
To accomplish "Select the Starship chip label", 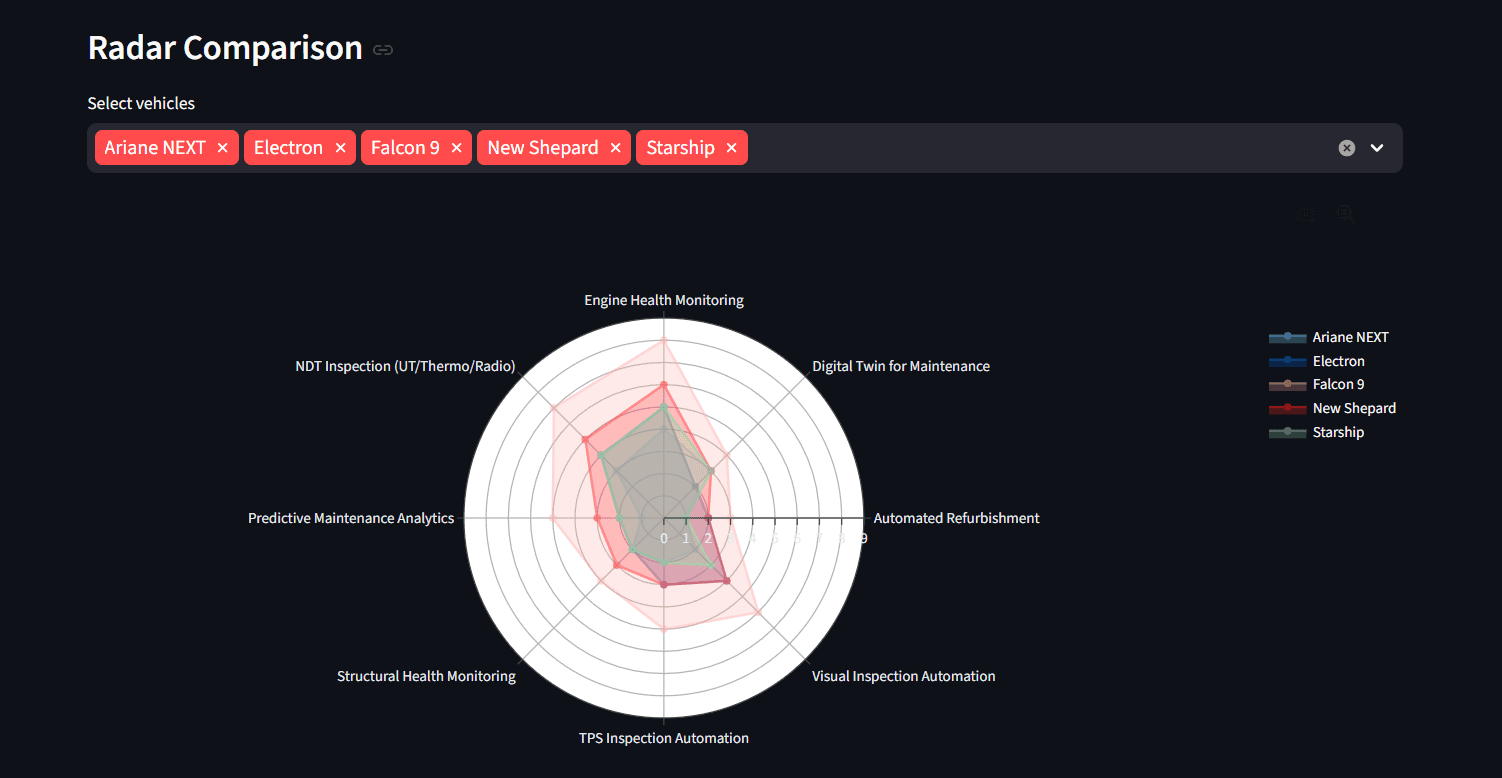I will [x=680, y=148].
